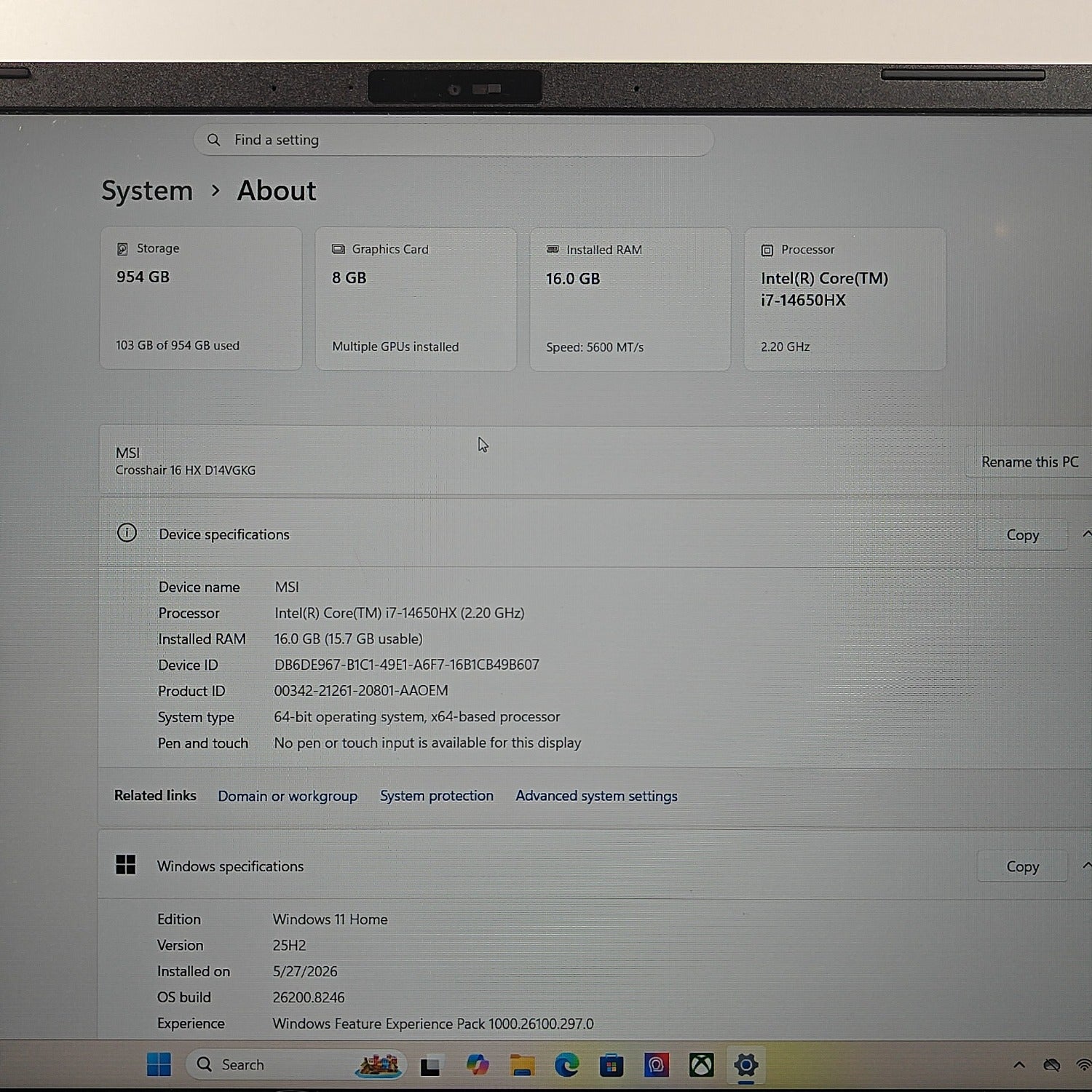Click the search highlight image in the taskbar

click(x=378, y=1065)
